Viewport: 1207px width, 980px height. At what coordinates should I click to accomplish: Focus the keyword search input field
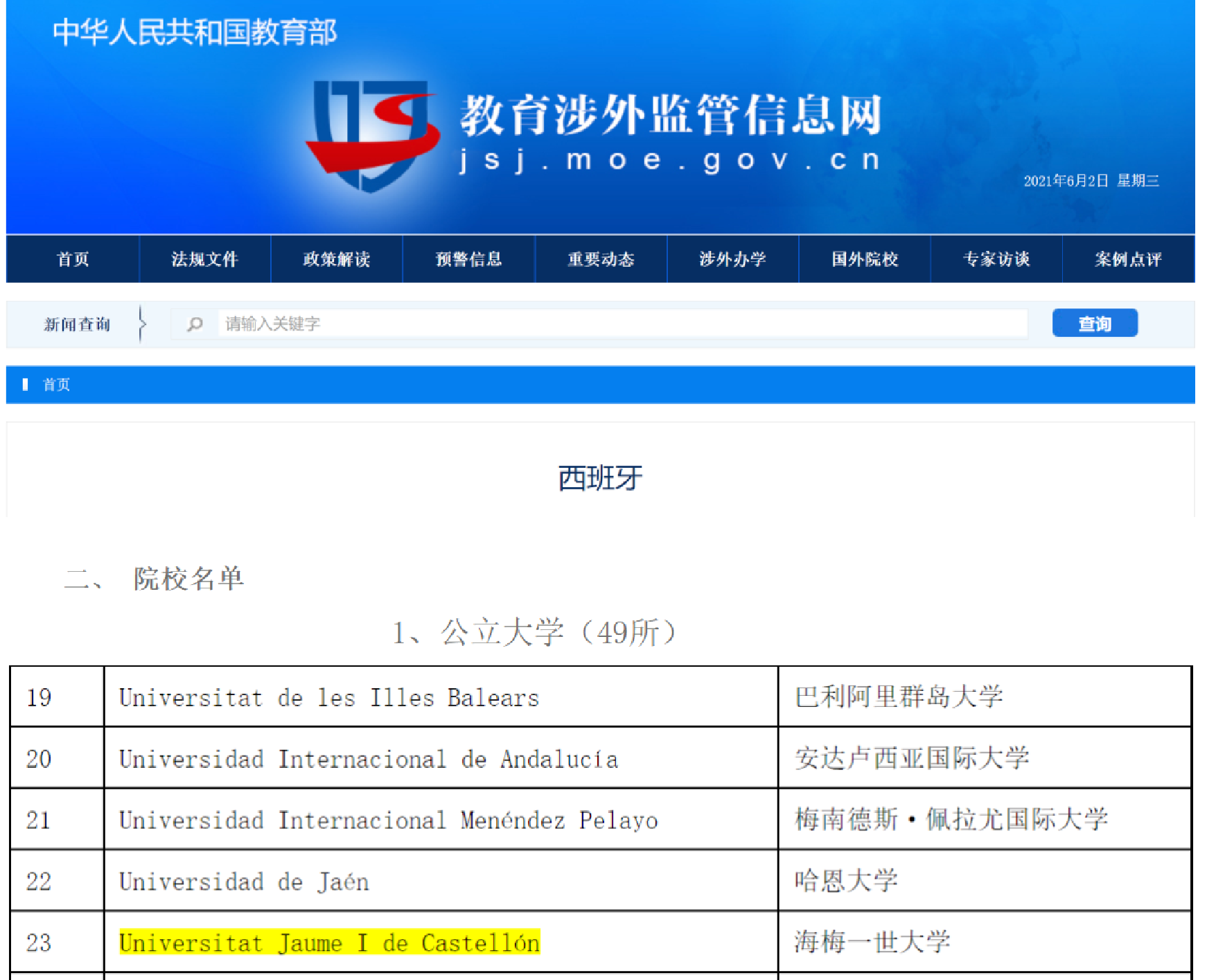tap(622, 324)
